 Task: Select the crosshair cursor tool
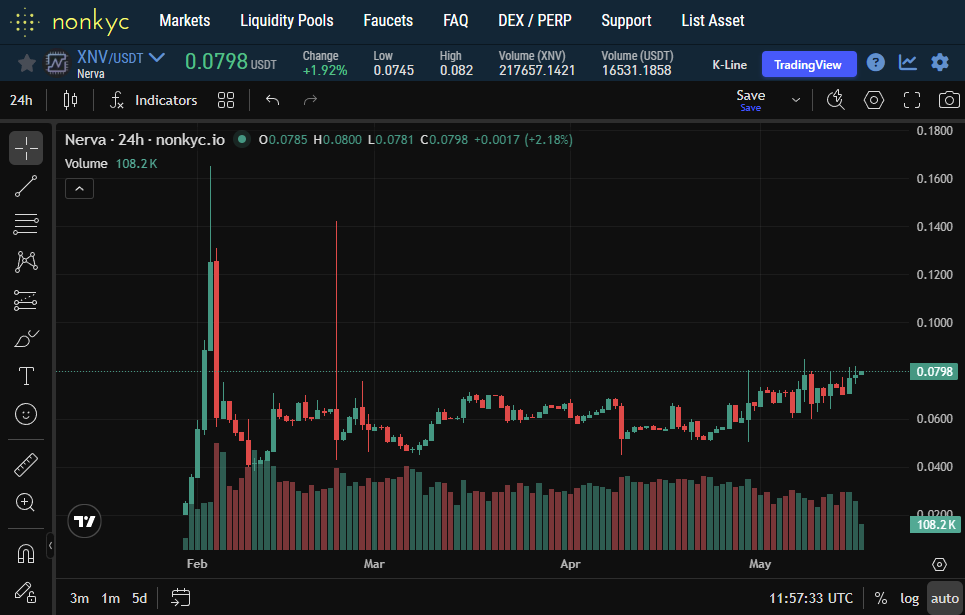tap(26, 148)
